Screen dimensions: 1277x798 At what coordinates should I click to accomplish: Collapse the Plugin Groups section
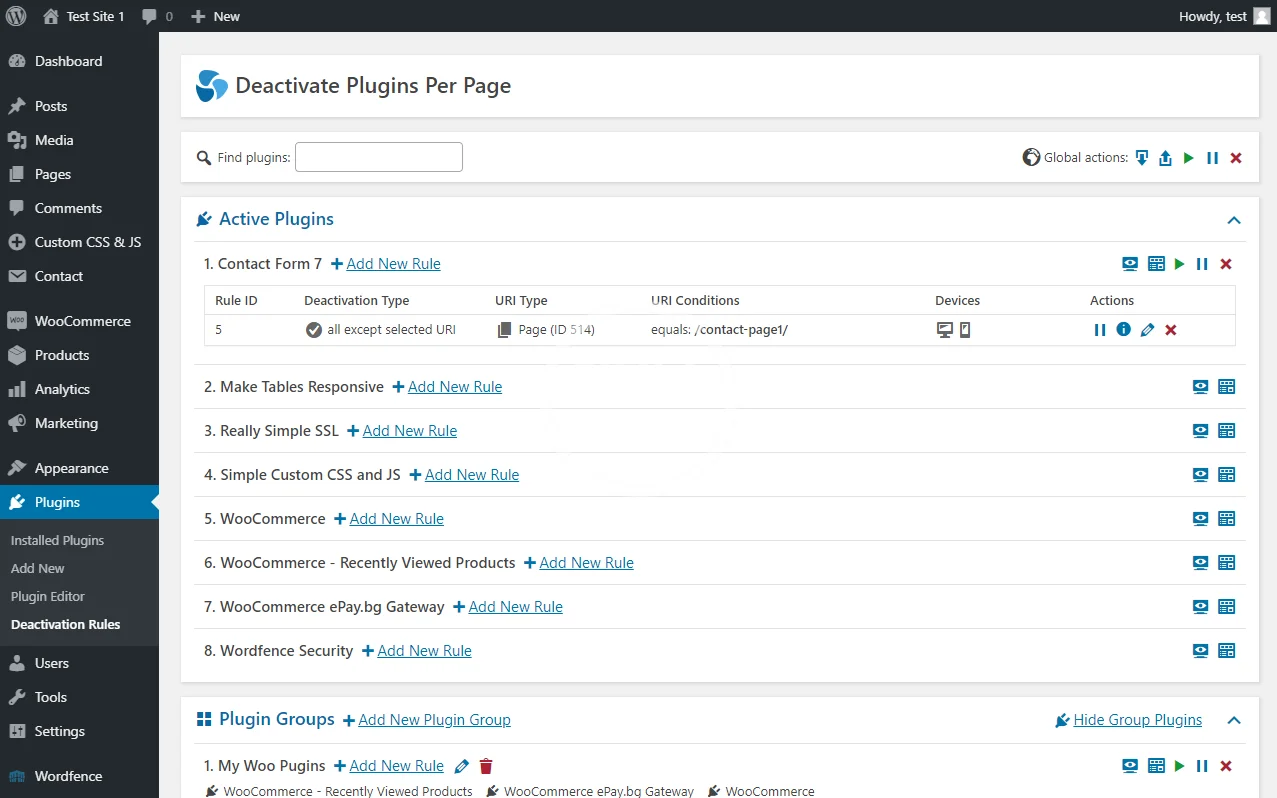point(1234,720)
